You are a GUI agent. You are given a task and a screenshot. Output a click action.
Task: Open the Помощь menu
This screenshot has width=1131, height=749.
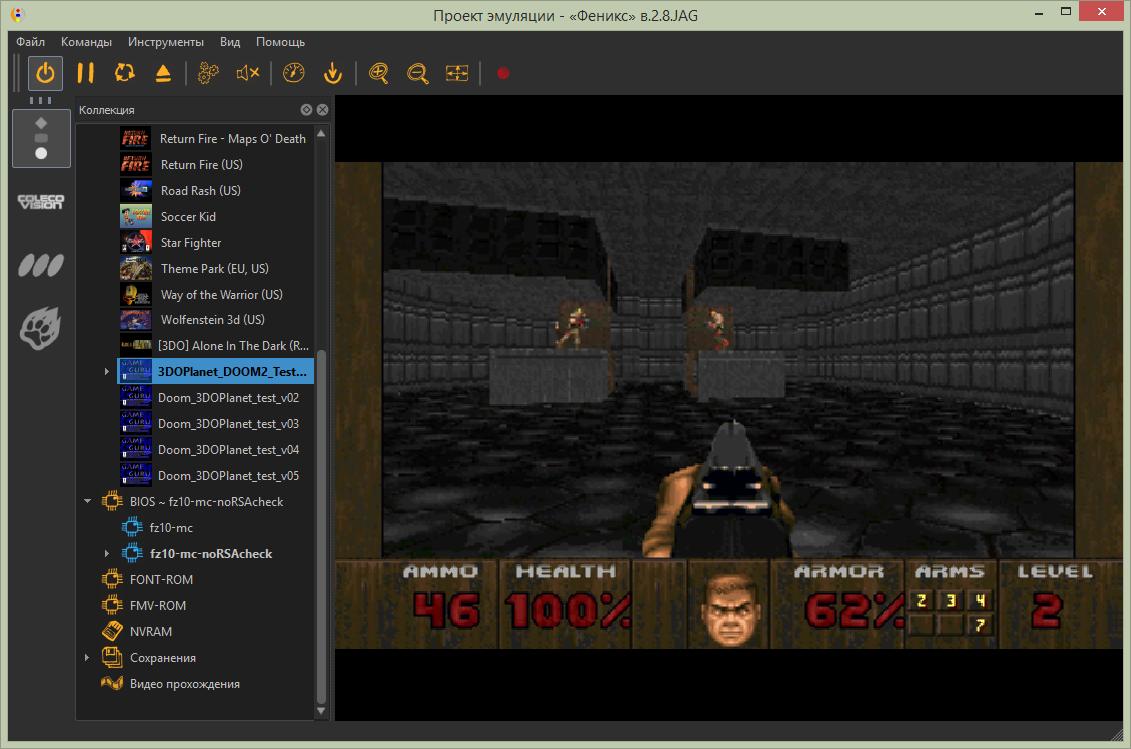pos(281,42)
